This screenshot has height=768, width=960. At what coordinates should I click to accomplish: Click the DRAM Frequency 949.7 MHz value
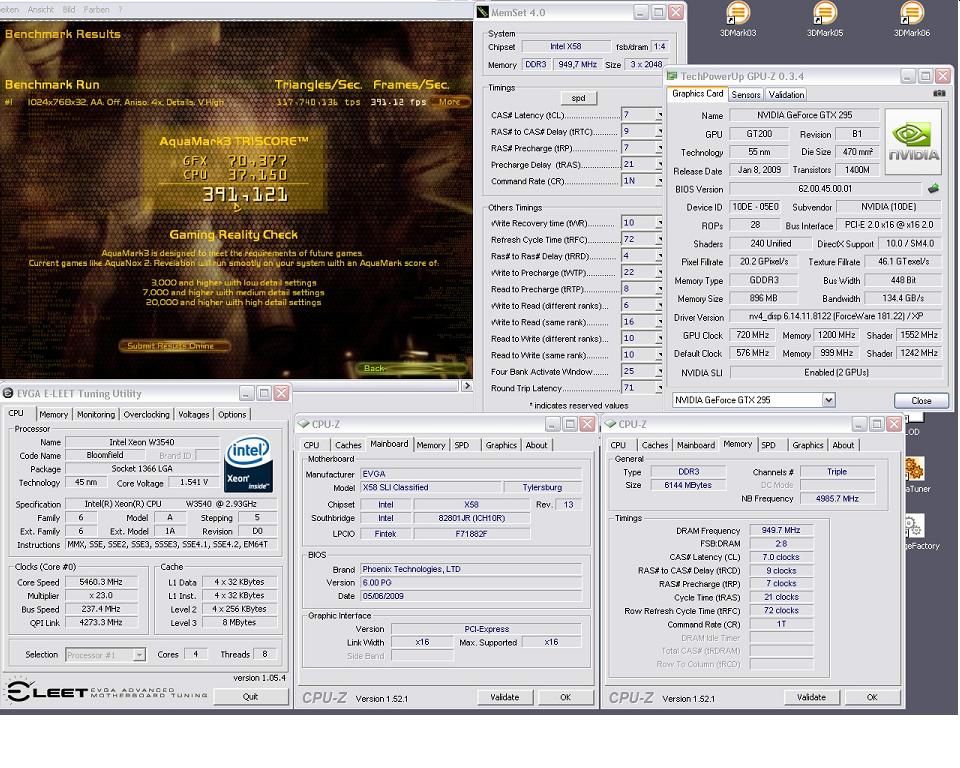(781, 530)
